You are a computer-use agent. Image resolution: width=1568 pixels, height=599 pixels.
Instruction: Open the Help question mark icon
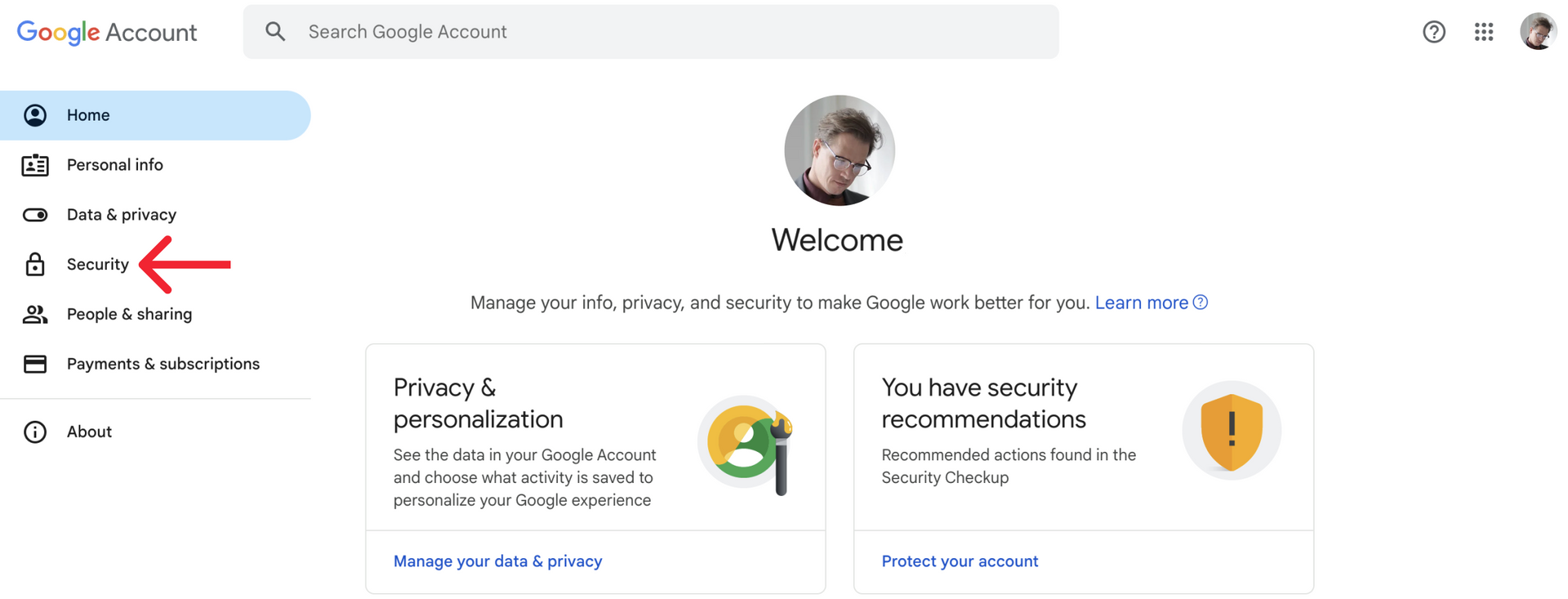(1434, 32)
